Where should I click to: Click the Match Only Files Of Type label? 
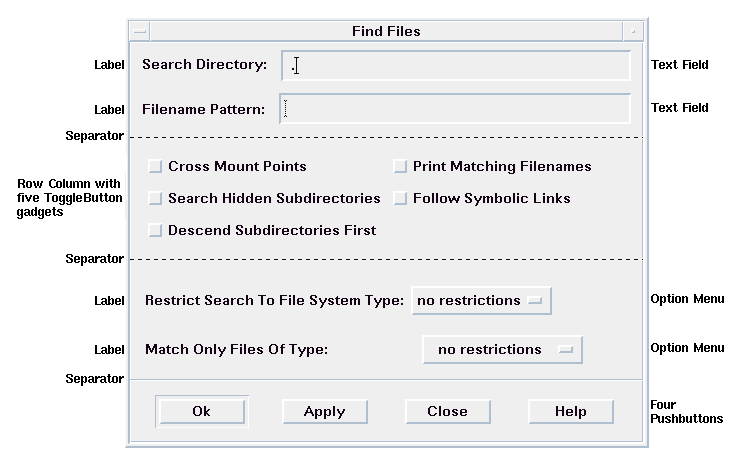pyautogui.click(x=236, y=349)
